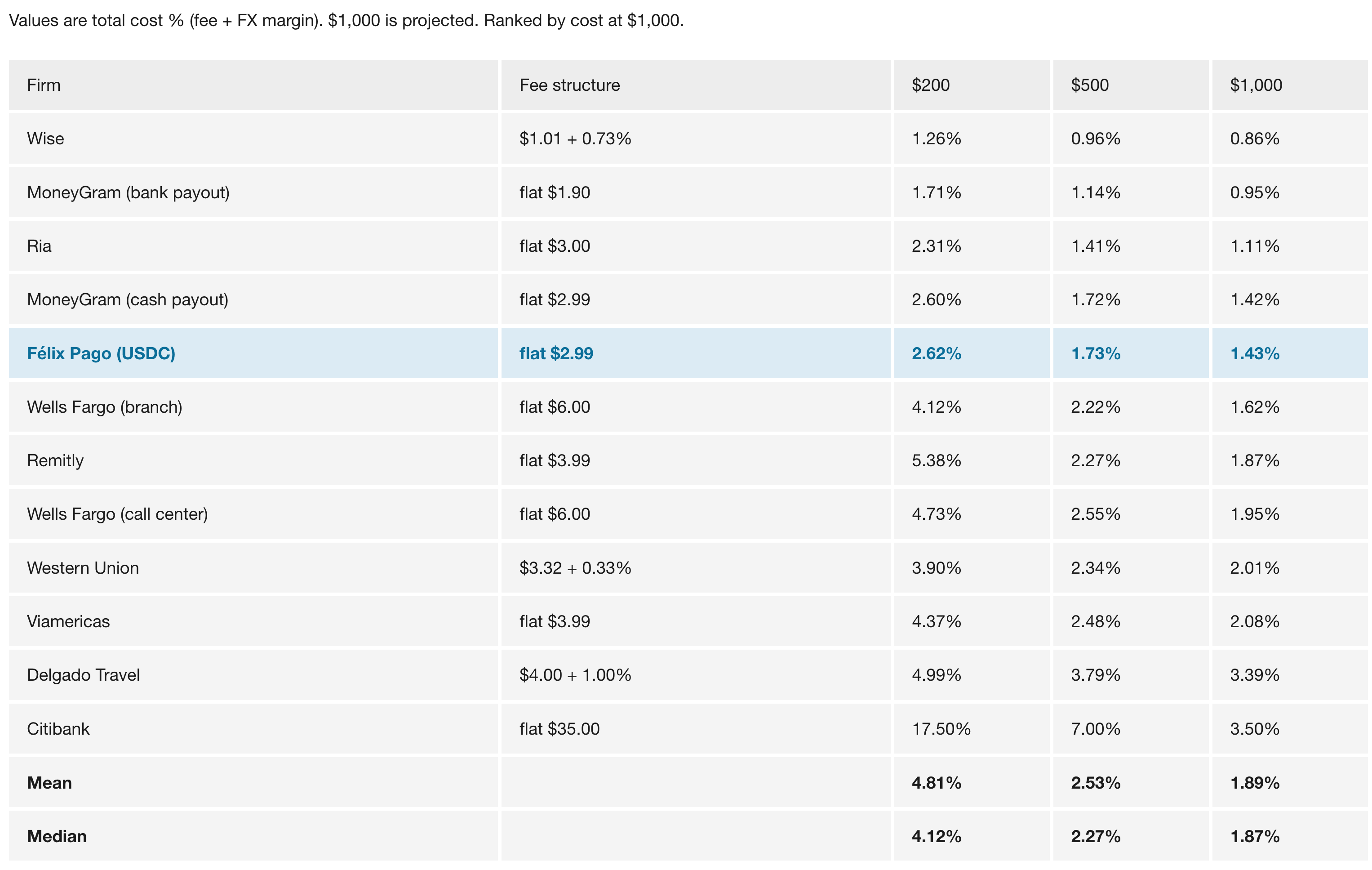This screenshot has height=870, width=1372.
Task: Click the "4.73%" cost cell
Action: [x=972, y=513]
